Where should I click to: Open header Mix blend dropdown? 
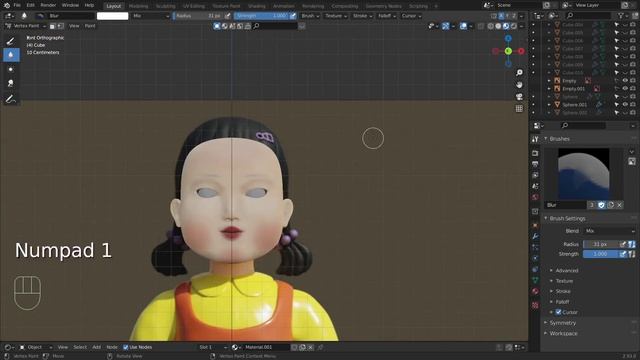click(x=150, y=16)
